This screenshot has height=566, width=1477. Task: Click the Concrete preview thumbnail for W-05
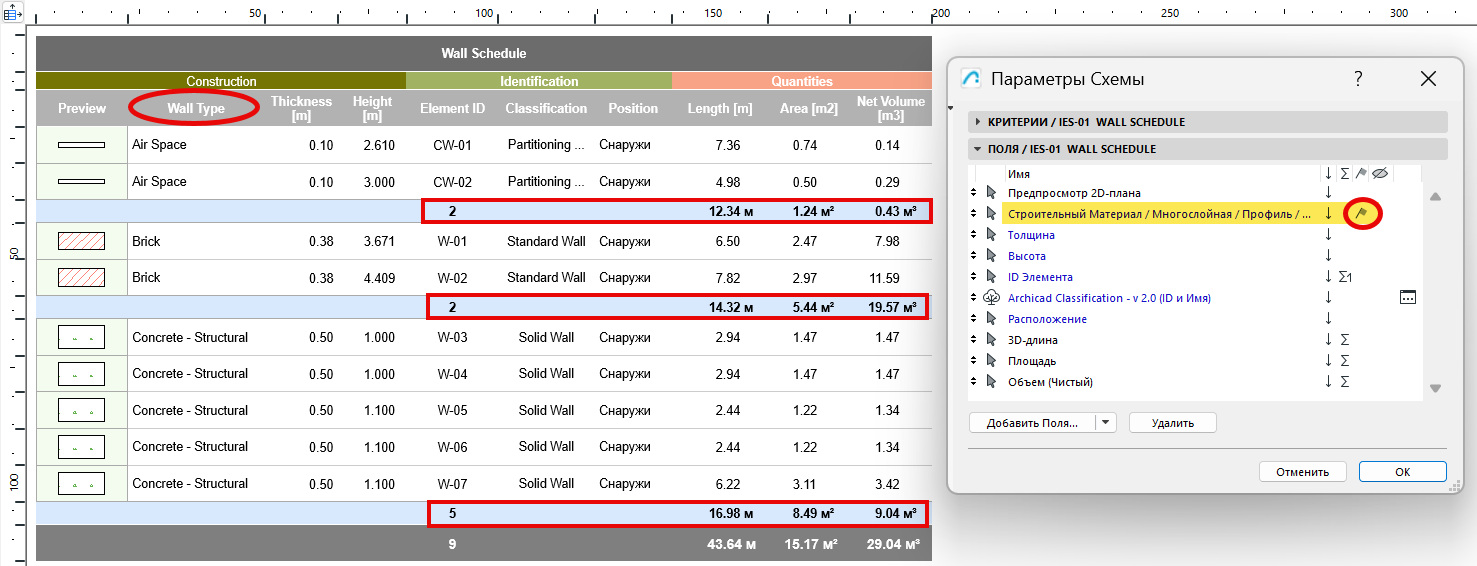[x=82, y=410]
